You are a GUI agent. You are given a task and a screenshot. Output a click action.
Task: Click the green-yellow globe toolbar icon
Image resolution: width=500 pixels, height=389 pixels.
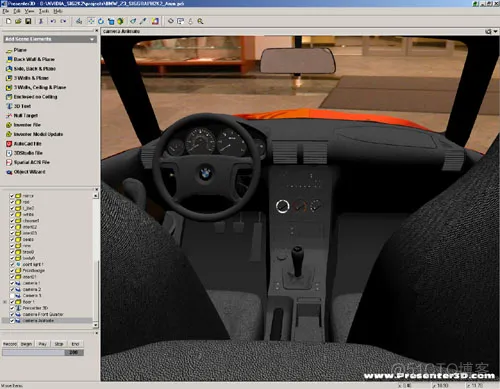(120, 21)
